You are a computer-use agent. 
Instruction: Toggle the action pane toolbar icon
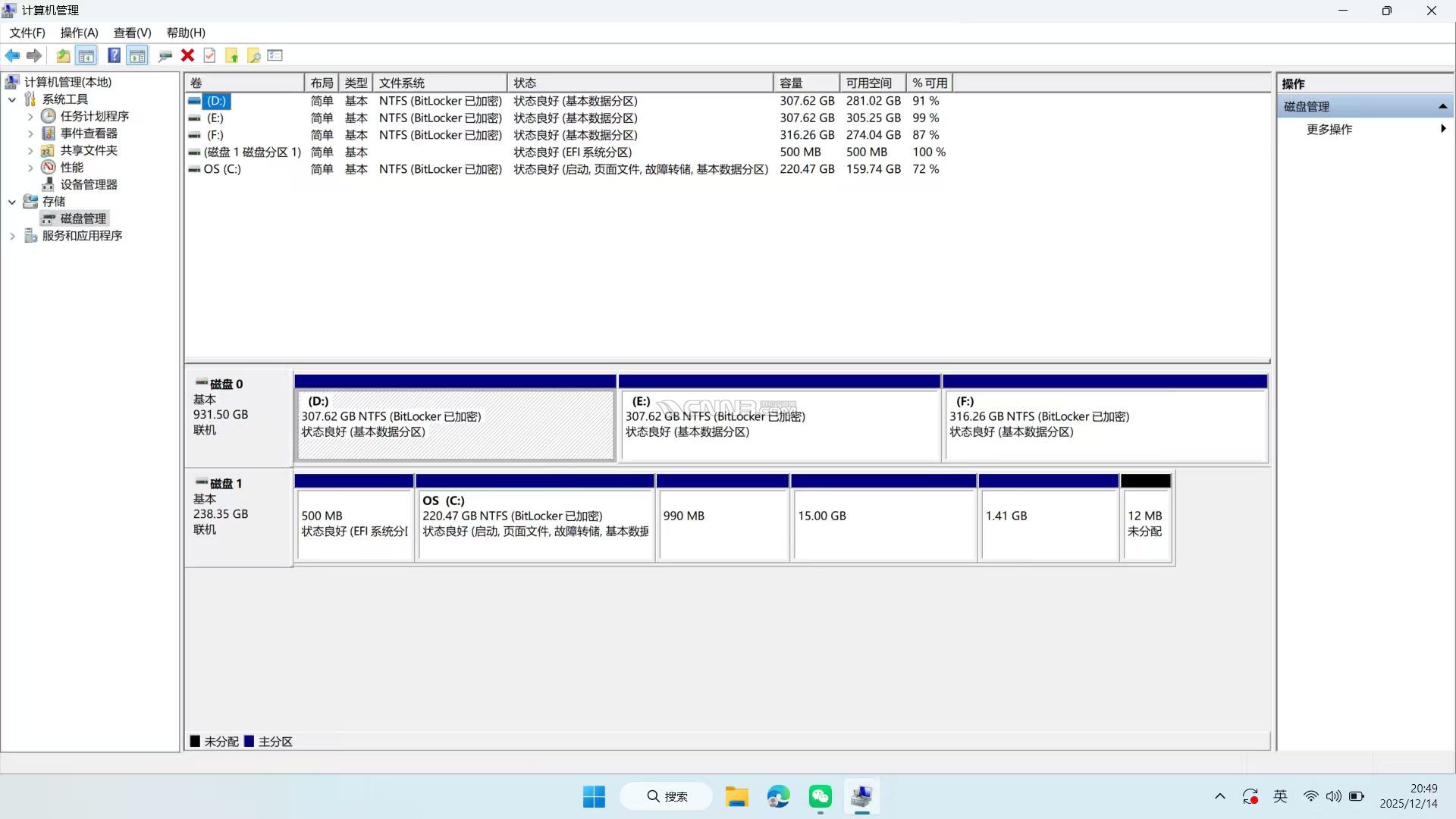137,55
